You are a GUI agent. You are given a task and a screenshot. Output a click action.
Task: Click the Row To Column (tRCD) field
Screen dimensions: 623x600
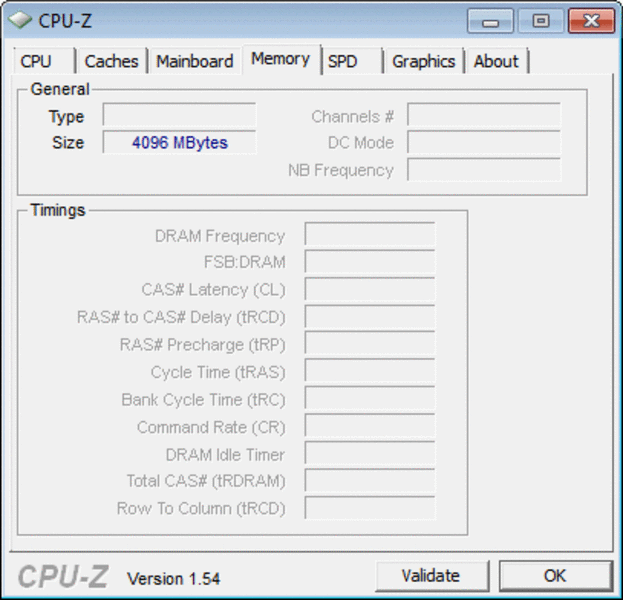(x=370, y=507)
